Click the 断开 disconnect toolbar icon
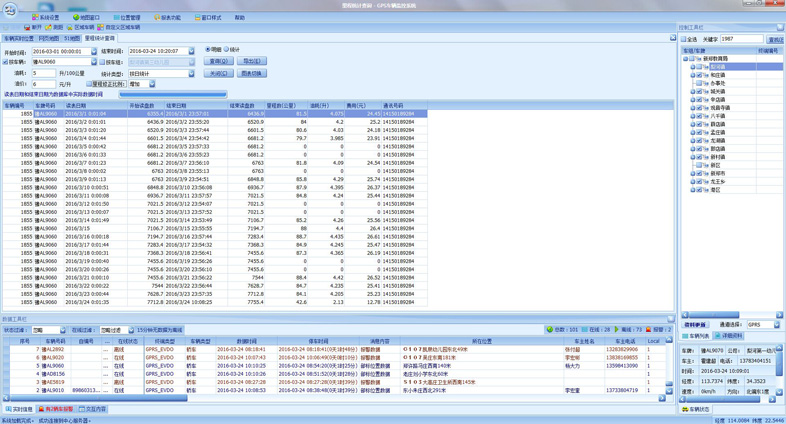 click(28, 28)
